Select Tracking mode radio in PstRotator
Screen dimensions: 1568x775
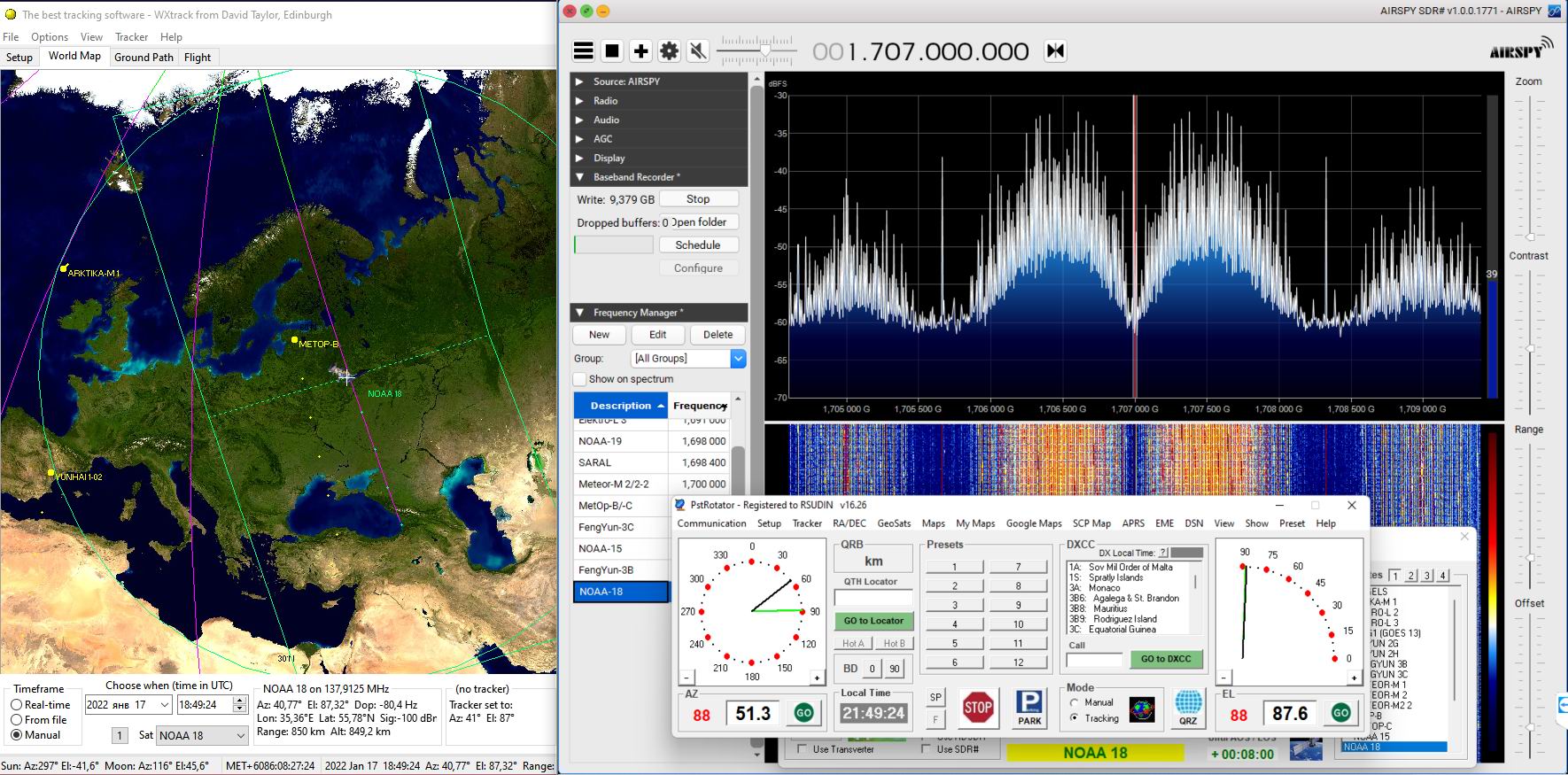click(1075, 718)
